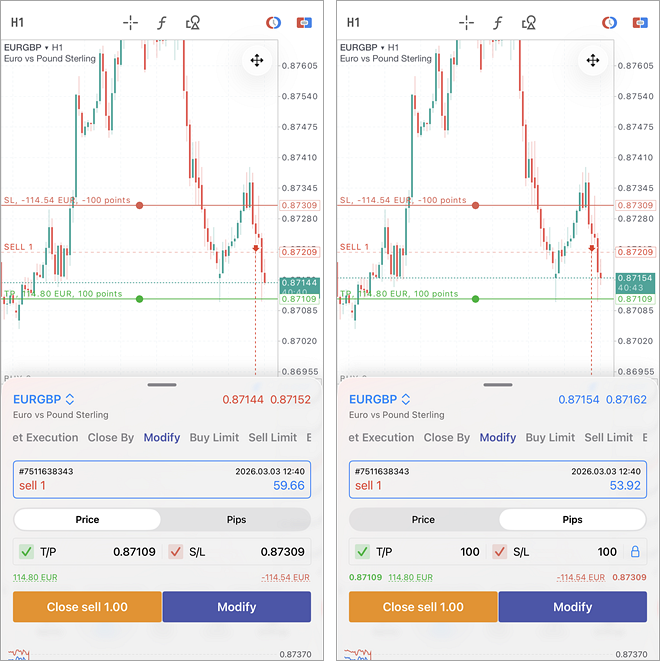Image resolution: width=660 pixels, height=661 pixels.
Task: Switch to Sell Limit tab, left panel
Action: pos(273,438)
